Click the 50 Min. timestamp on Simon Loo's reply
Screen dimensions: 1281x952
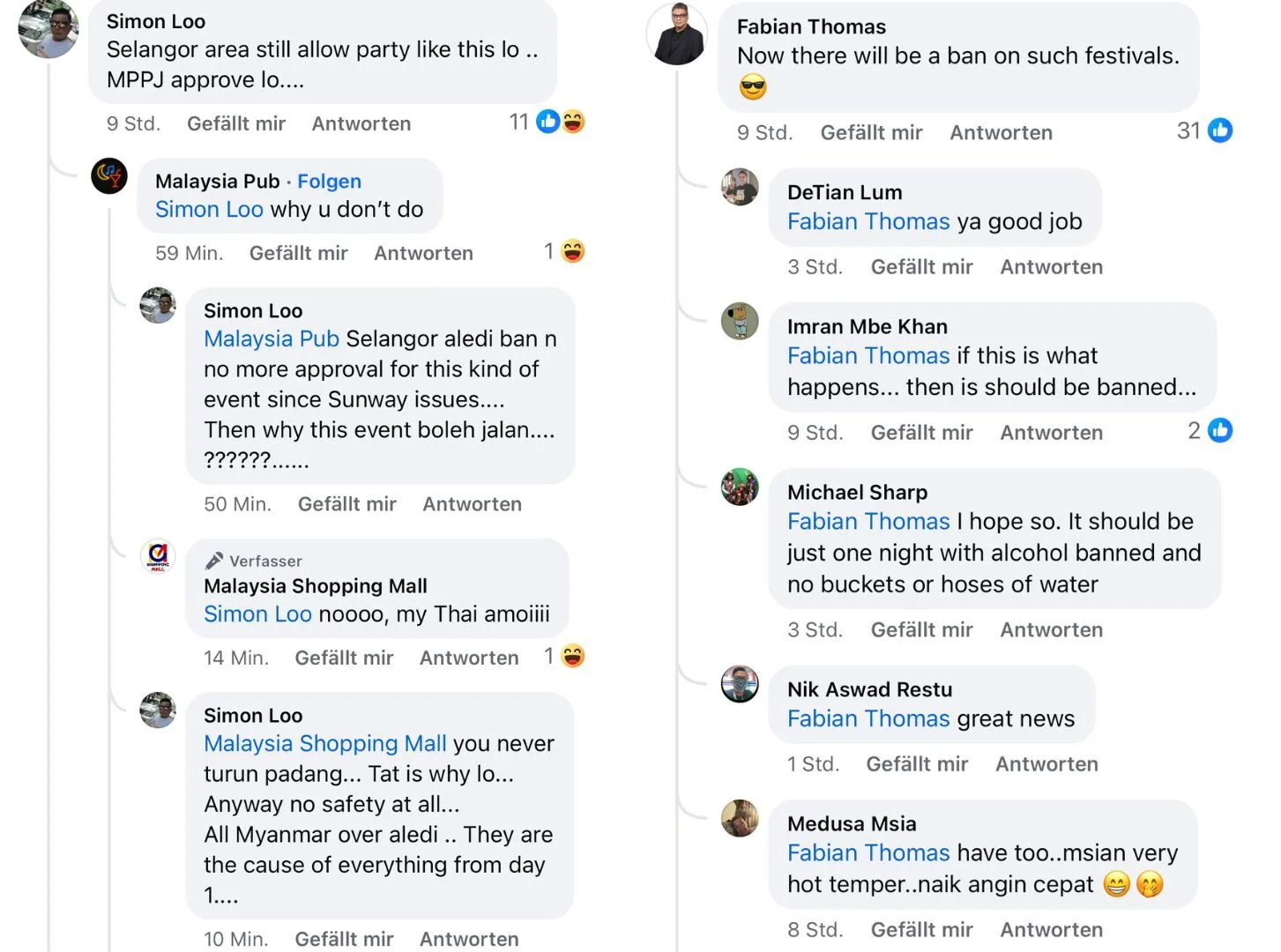pos(237,504)
